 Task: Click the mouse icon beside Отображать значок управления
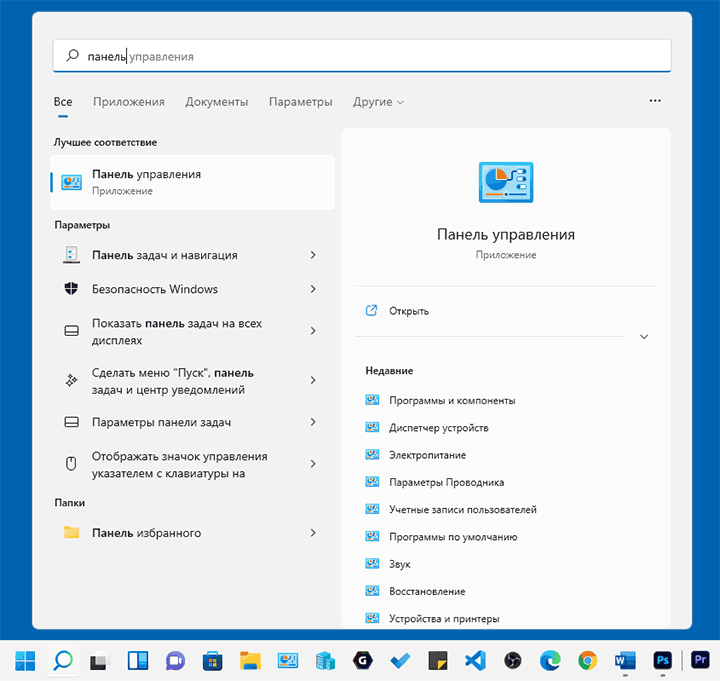[x=71, y=464]
